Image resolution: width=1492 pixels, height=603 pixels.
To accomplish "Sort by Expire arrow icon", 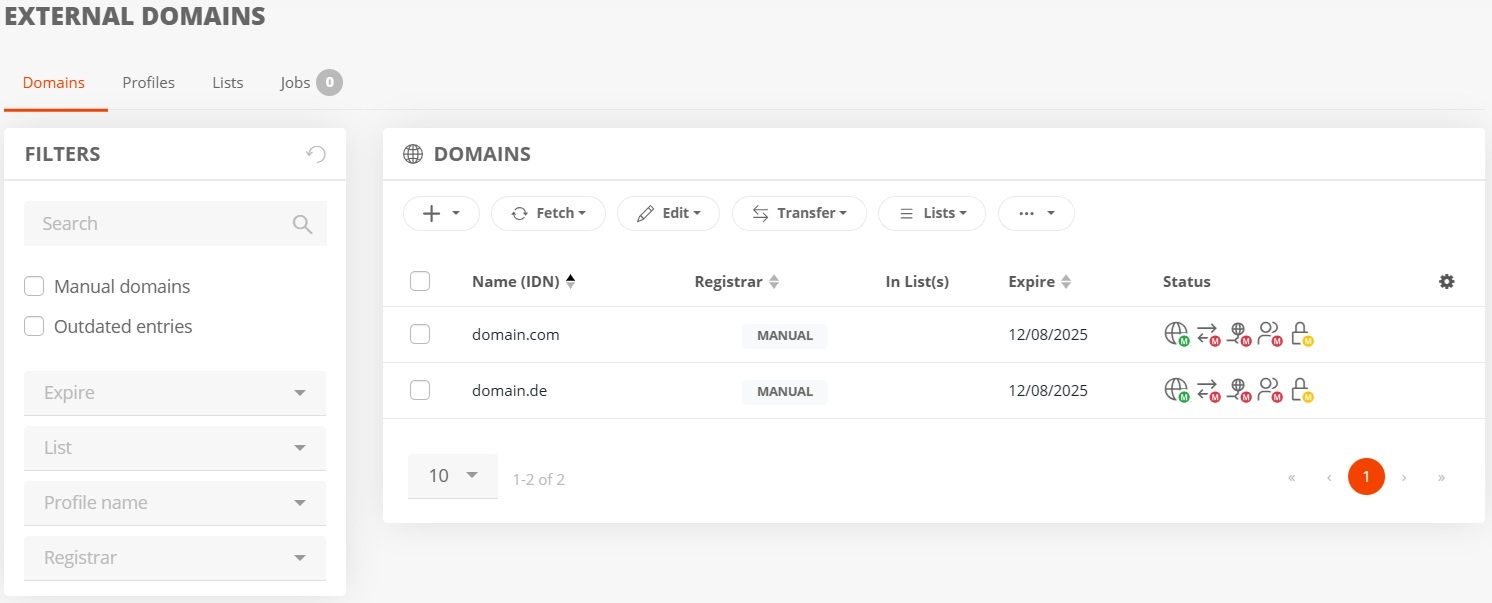I will pyautogui.click(x=1066, y=282).
